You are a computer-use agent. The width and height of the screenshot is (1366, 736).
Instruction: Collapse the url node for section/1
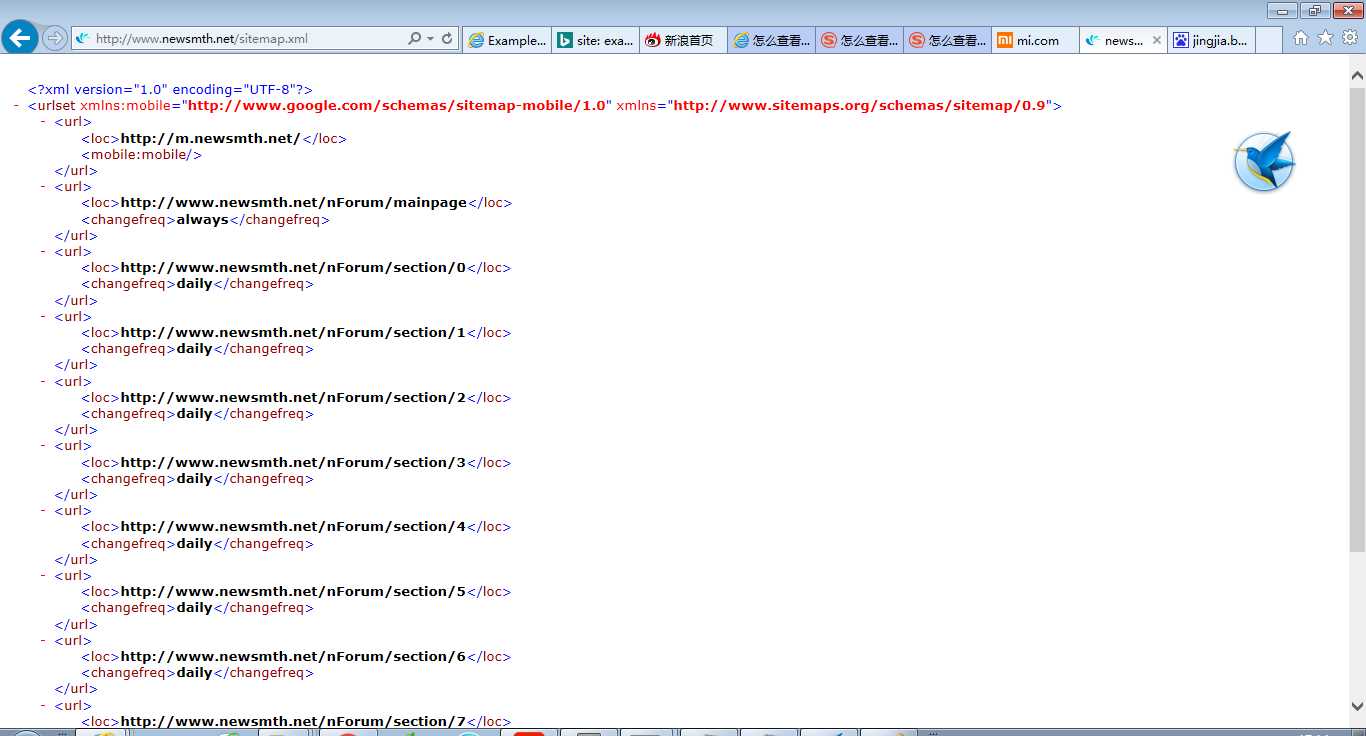point(43,316)
